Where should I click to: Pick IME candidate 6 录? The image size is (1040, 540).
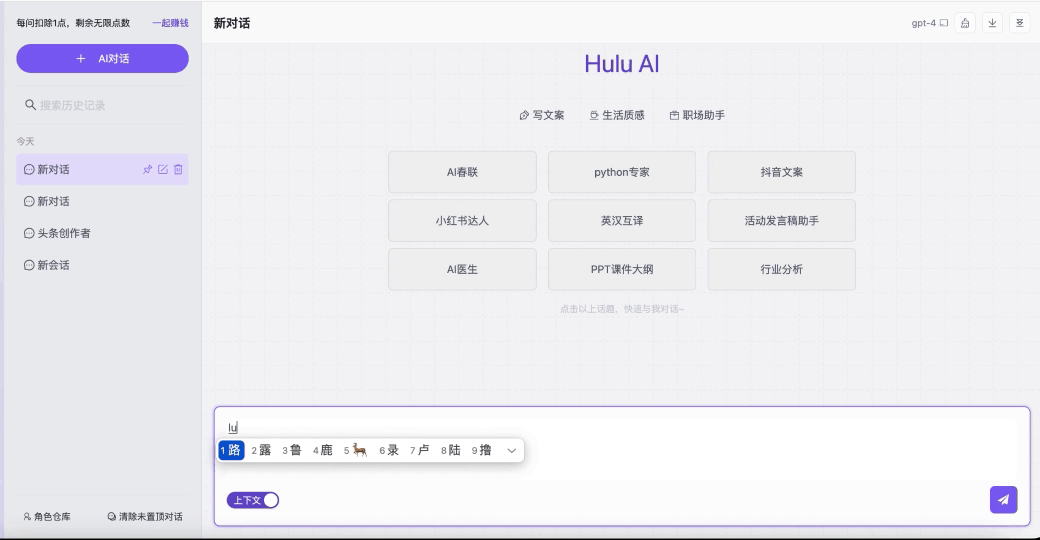pos(389,450)
